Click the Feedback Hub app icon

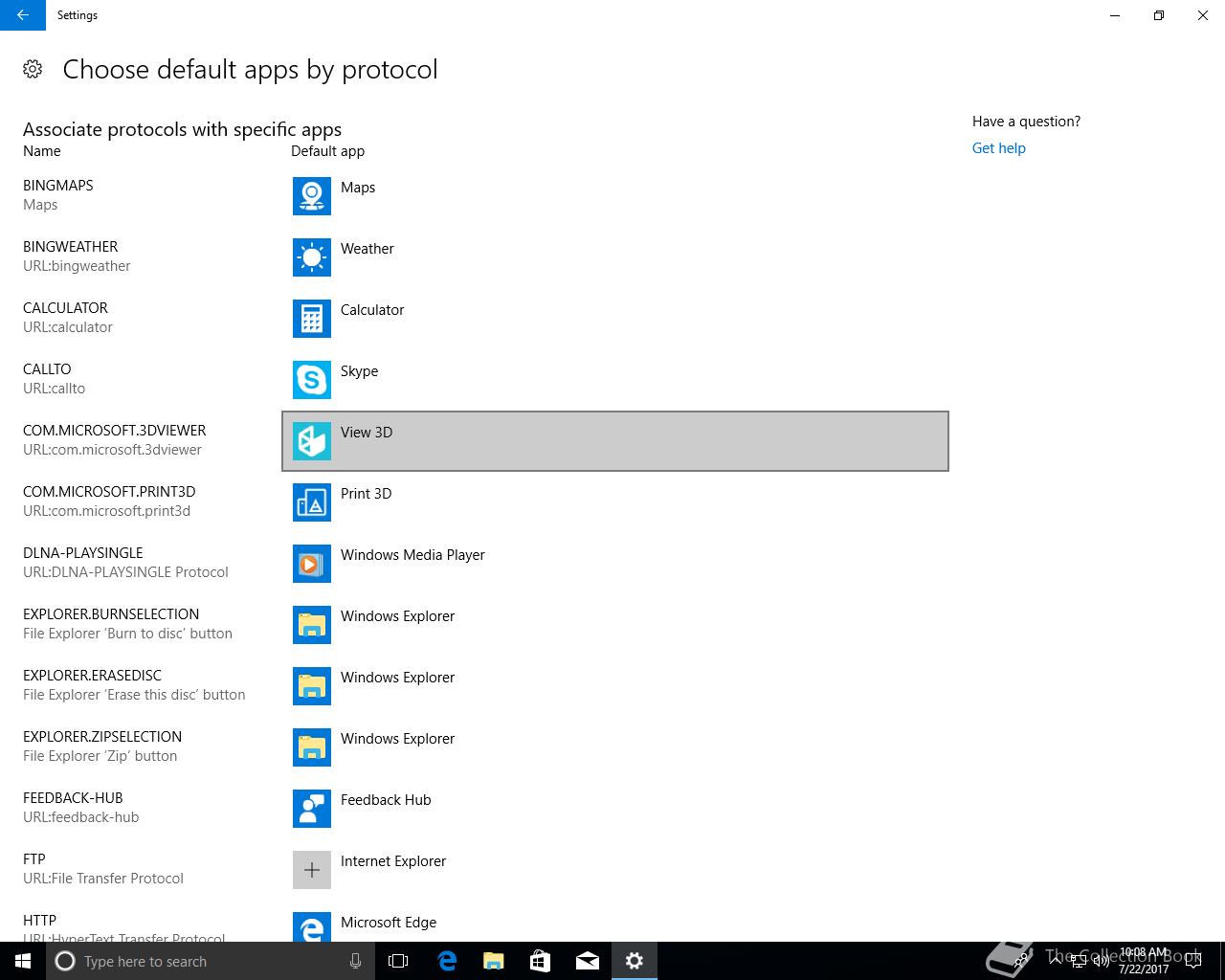pos(312,809)
